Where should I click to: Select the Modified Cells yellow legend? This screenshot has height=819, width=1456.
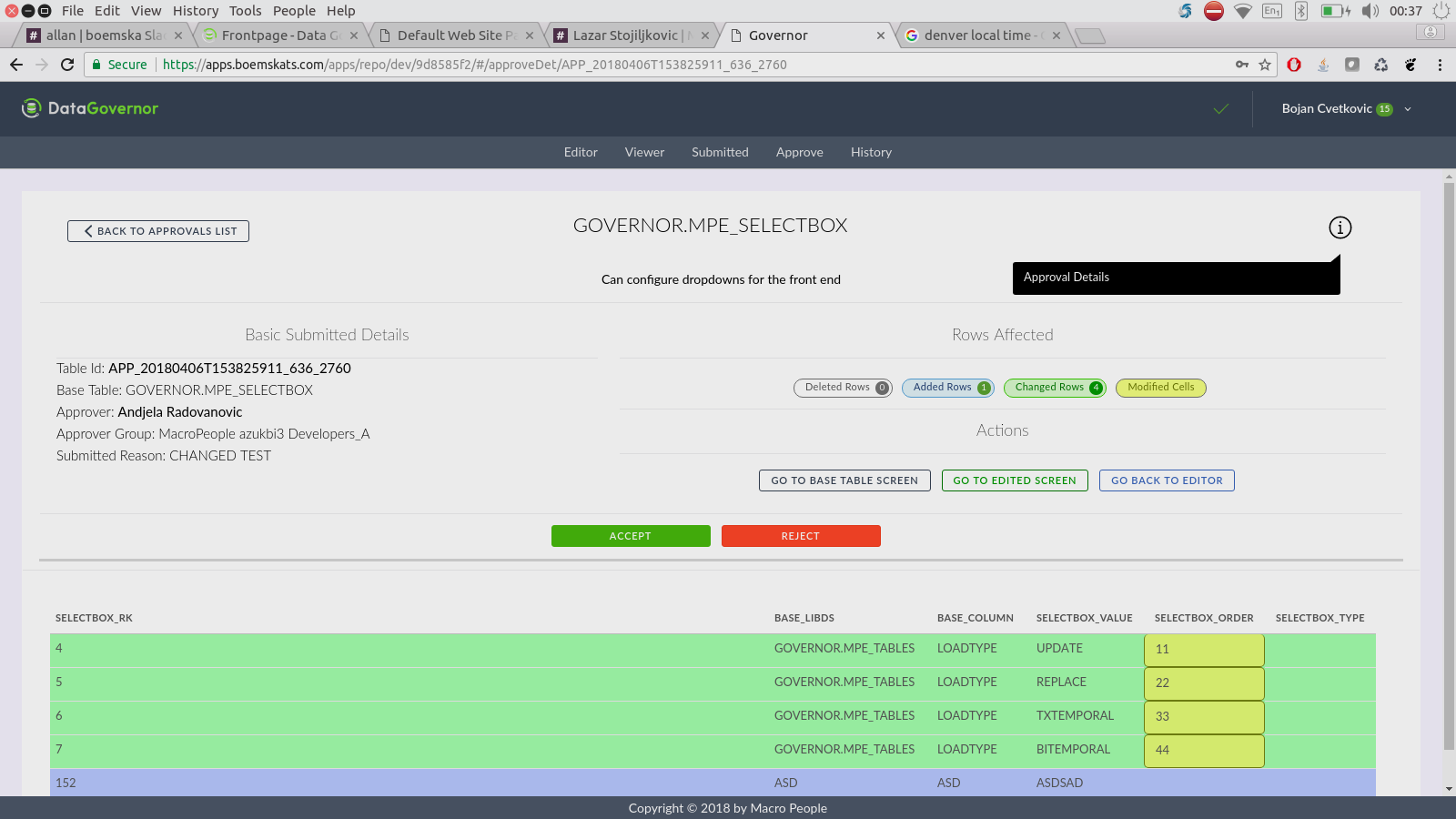1160,388
